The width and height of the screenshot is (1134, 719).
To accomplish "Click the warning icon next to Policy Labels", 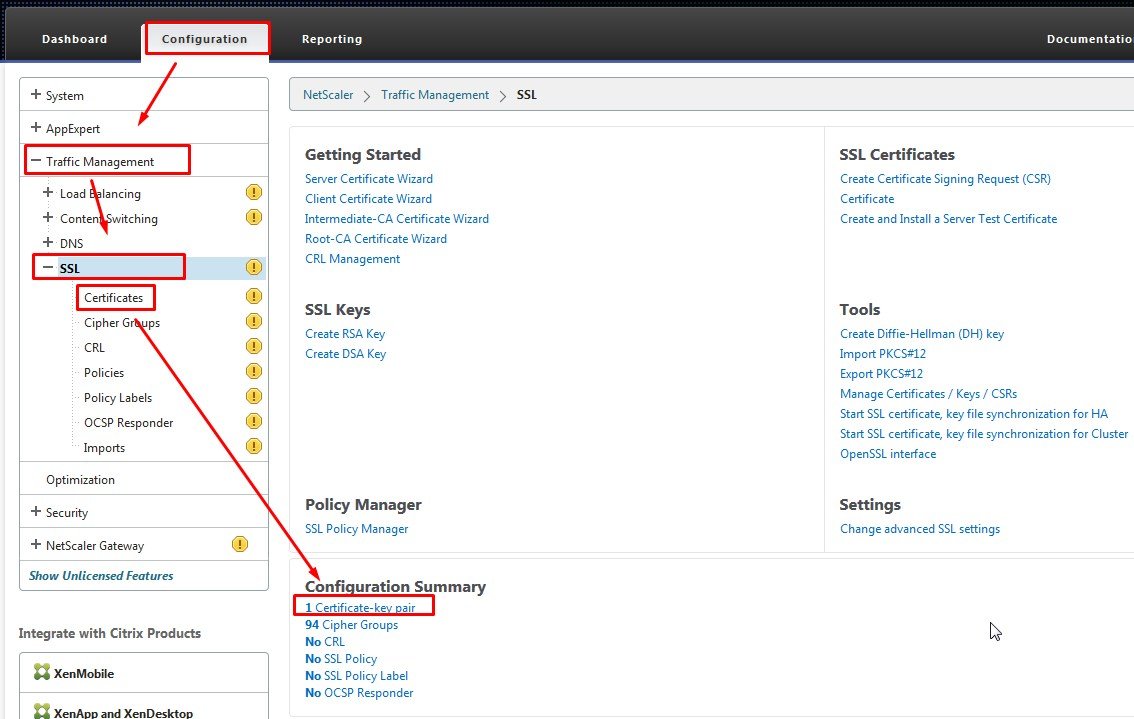I will 253,397.
